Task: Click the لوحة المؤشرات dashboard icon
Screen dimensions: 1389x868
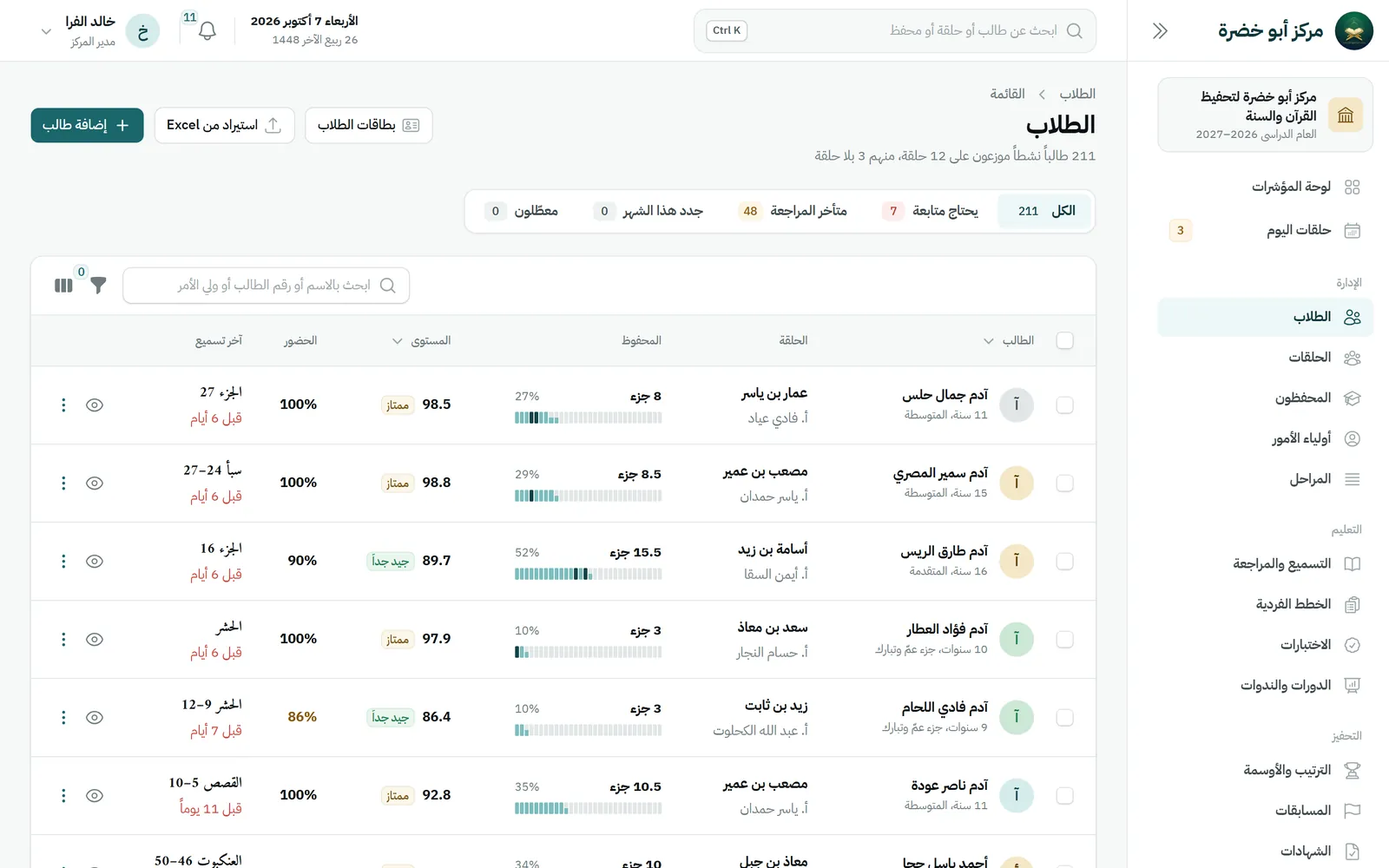Action: (1352, 187)
